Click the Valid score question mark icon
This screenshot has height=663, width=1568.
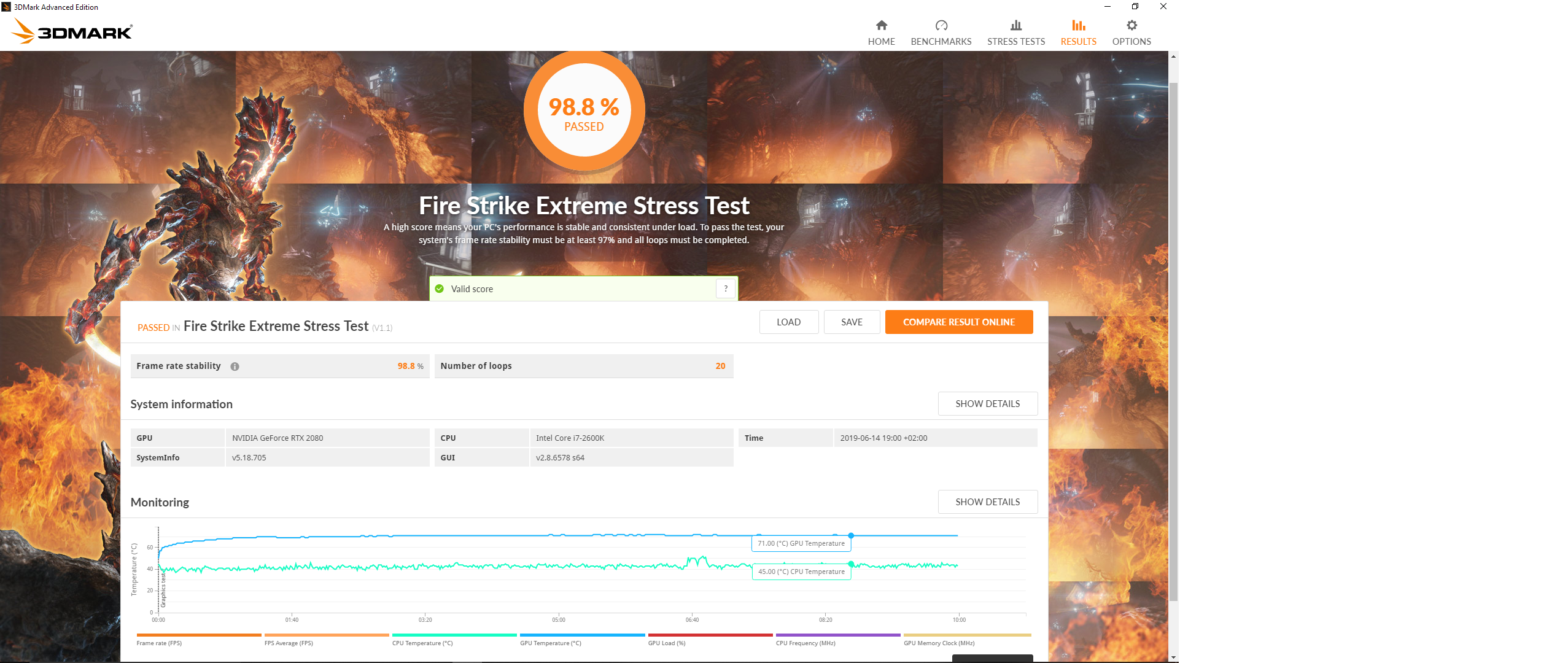(725, 289)
